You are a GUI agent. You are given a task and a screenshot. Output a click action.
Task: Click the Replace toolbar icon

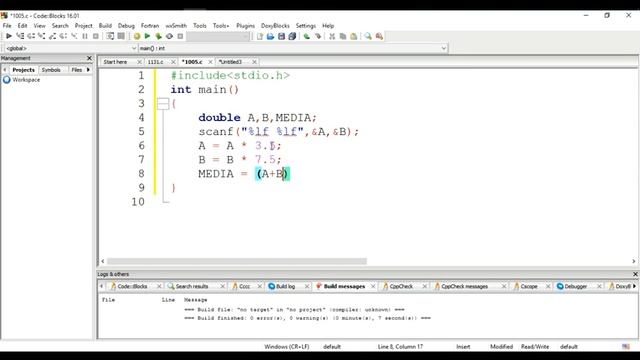[379, 36]
